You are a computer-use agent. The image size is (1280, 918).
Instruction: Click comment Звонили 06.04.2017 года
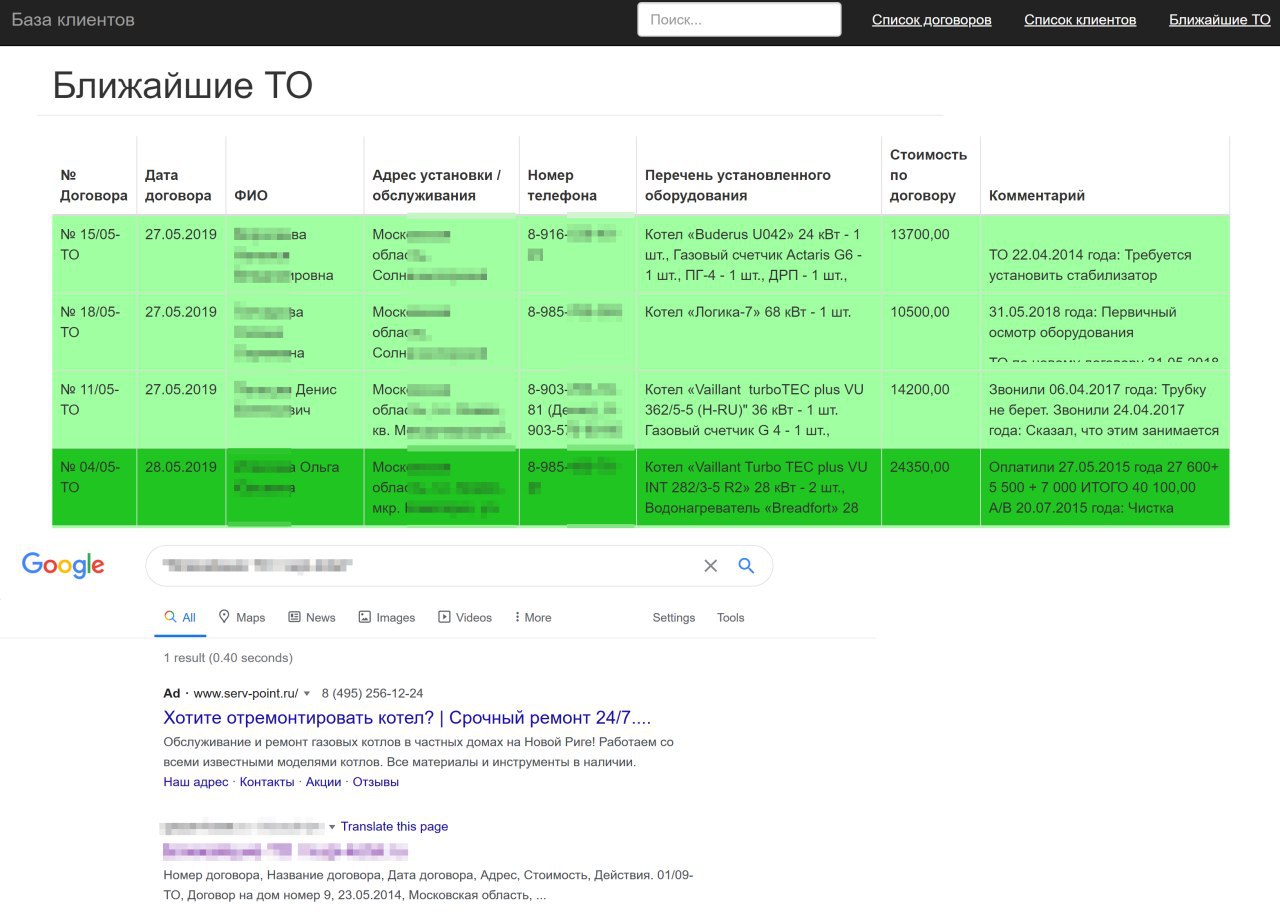[x=1105, y=409]
